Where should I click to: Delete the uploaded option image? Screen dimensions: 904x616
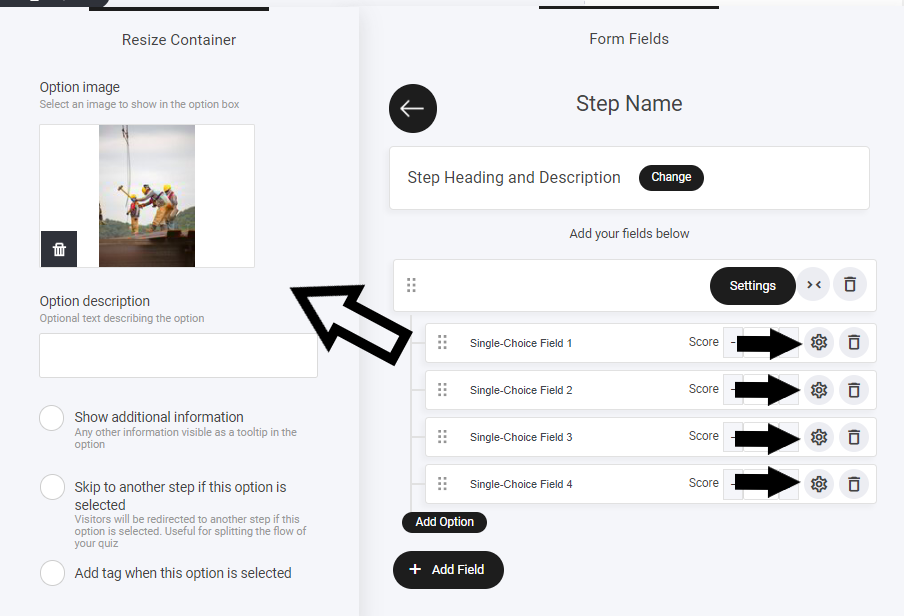(59, 249)
